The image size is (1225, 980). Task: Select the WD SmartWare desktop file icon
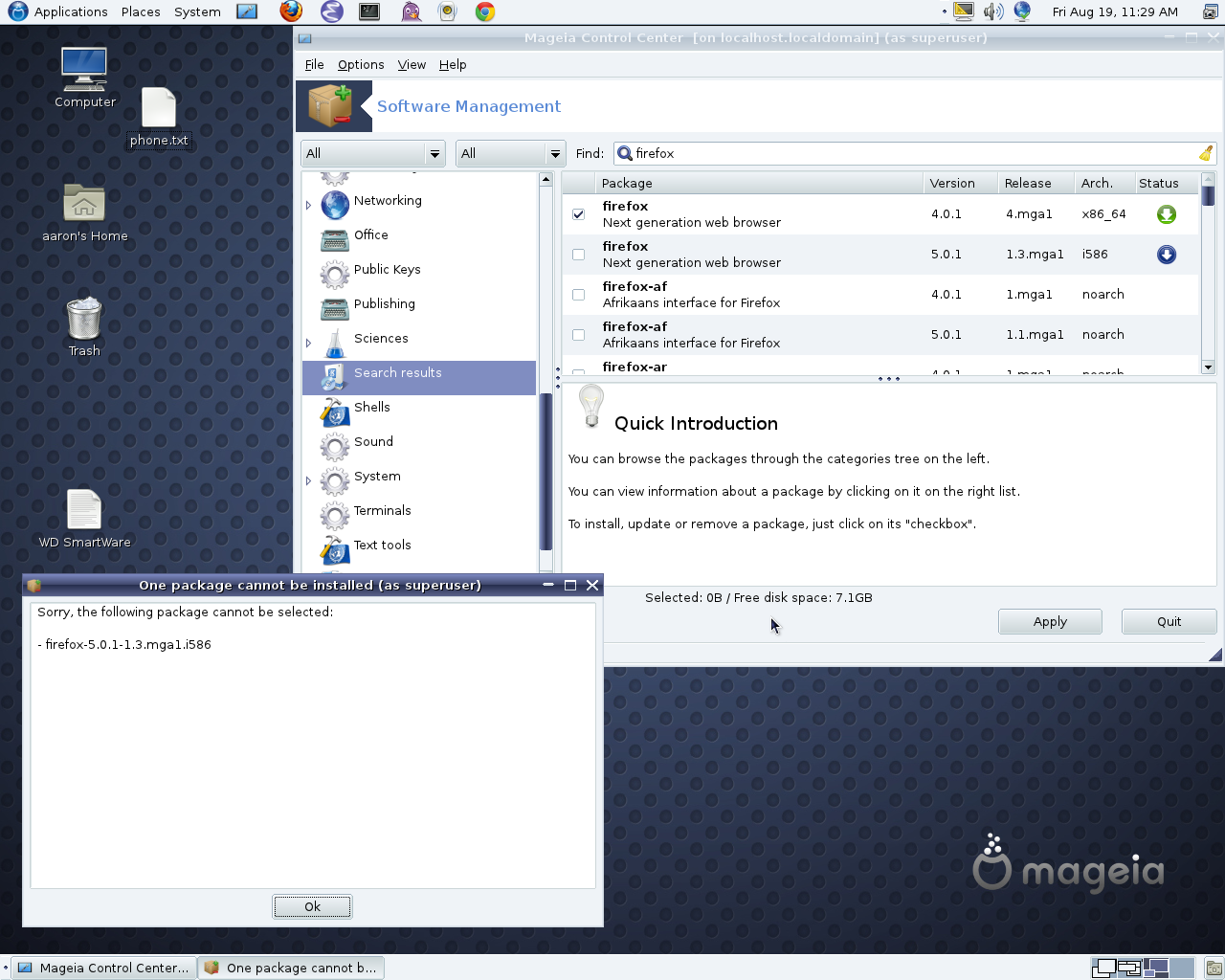point(84,509)
